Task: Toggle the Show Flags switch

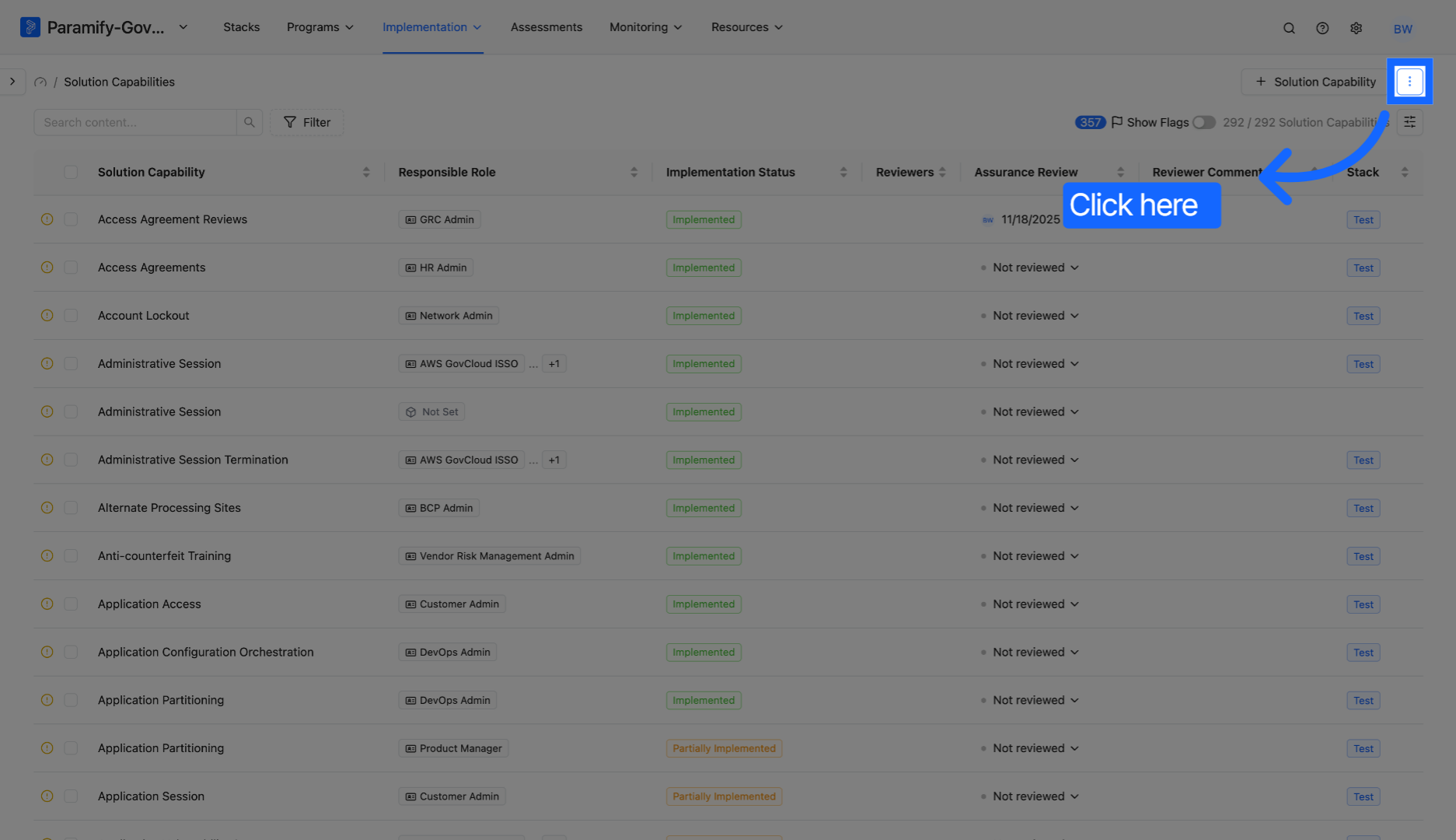Action: [x=1204, y=122]
